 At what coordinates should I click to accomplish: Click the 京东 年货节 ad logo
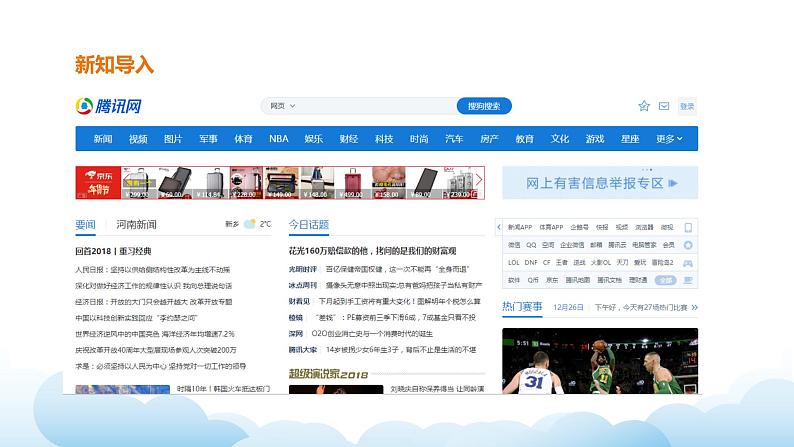98,183
